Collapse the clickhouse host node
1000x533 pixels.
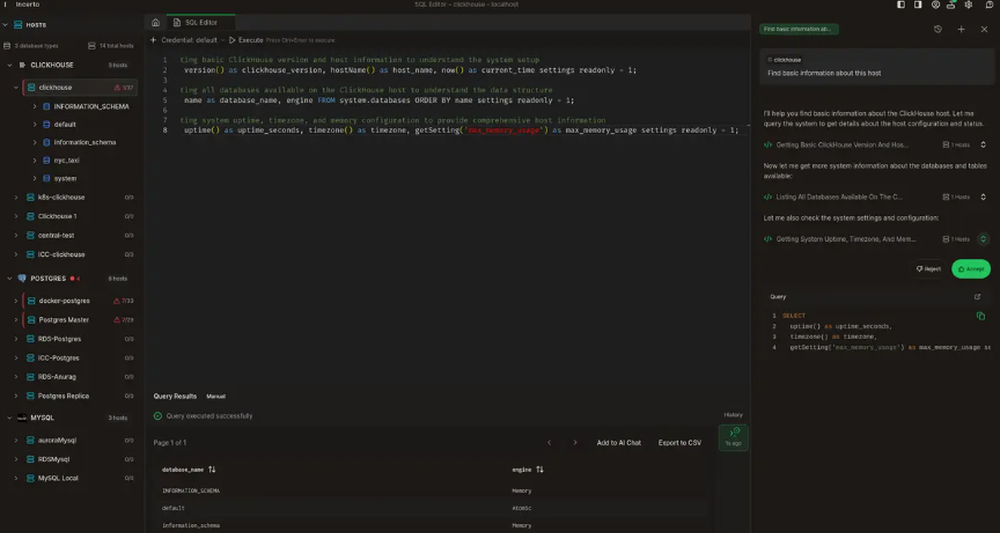(x=16, y=87)
